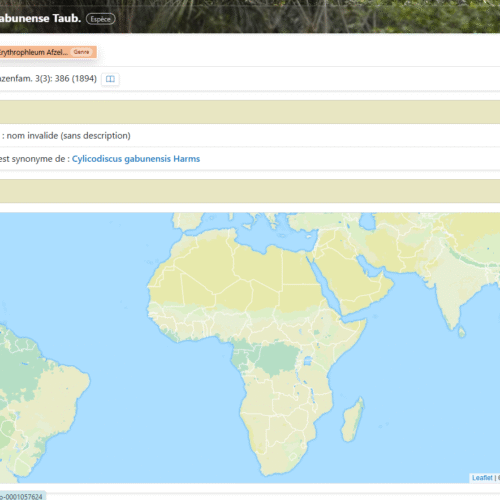Open the book reference icon beside 386 (1894)
The width and height of the screenshot is (500, 500).
click(x=110, y=79)
